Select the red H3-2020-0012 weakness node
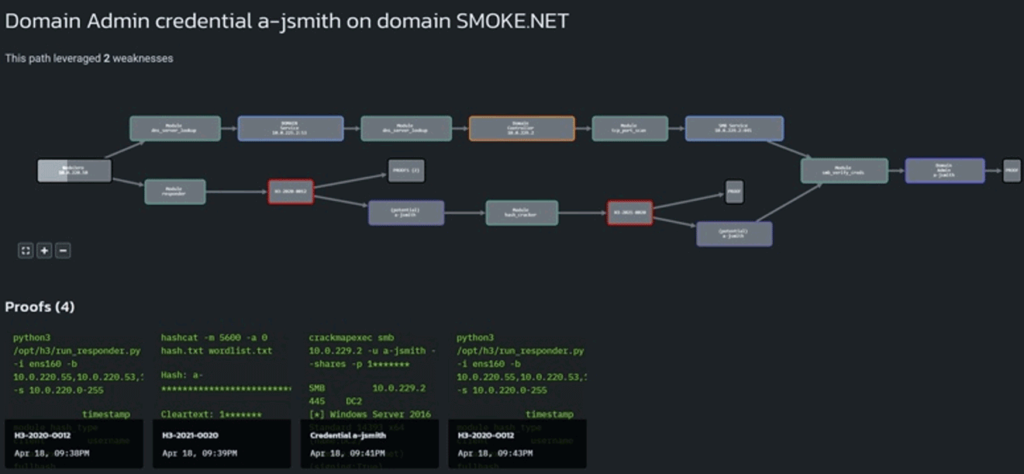The width and height of the screenshot is (1024, 474). point(291,192)
